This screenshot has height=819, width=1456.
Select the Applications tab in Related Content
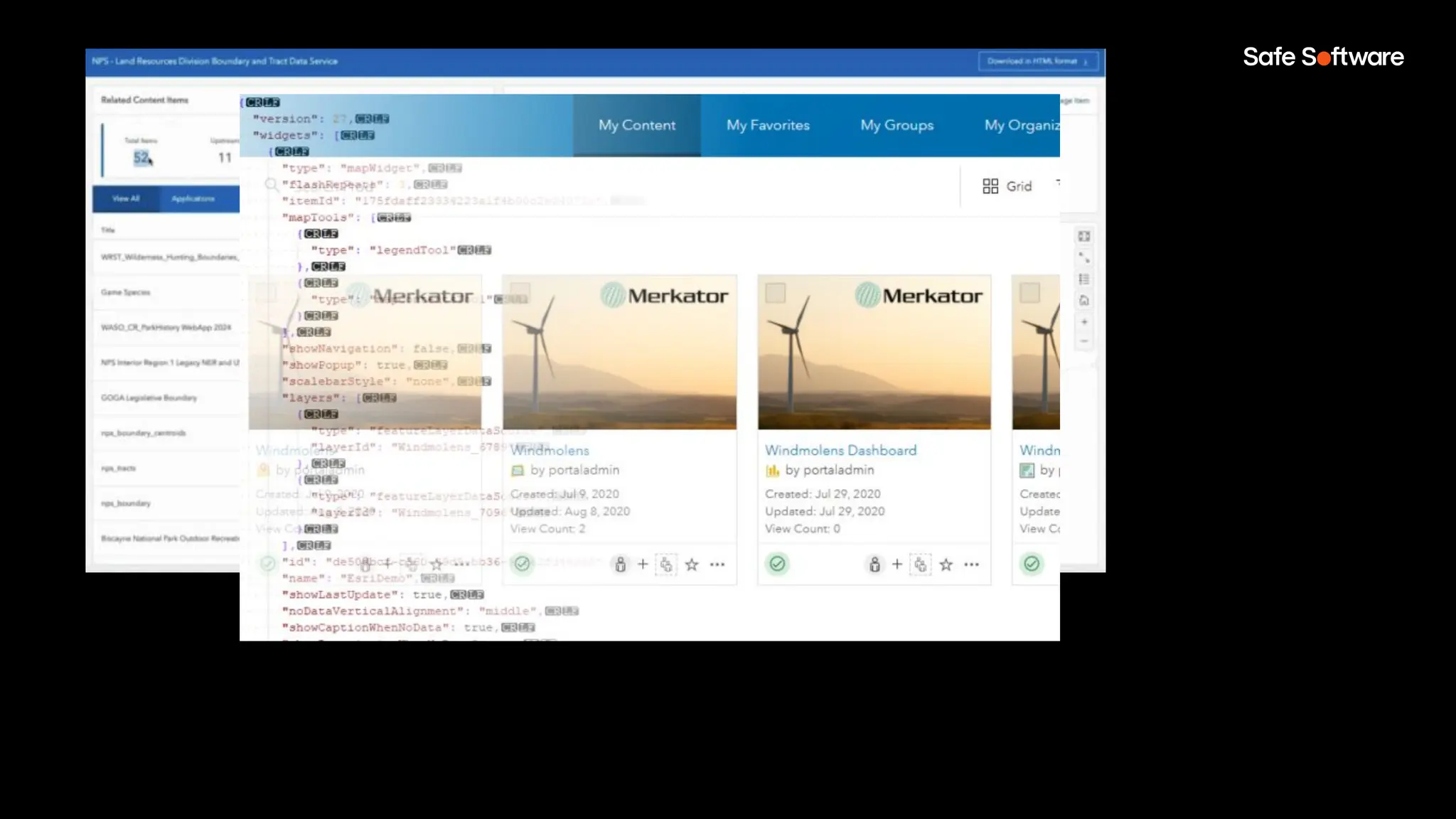point(193,198)
